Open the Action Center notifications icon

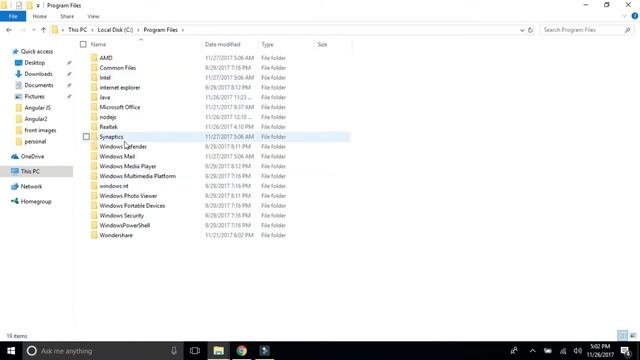click(x=626, y=351)
